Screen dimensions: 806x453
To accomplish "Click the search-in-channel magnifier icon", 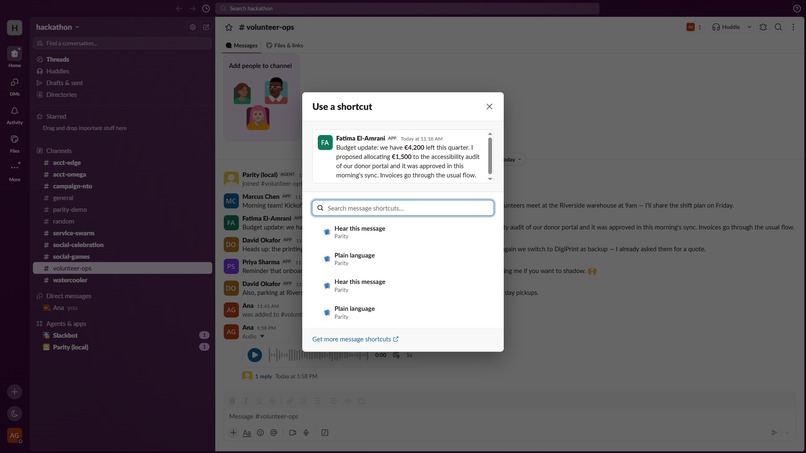I will (x=778, y=27).
